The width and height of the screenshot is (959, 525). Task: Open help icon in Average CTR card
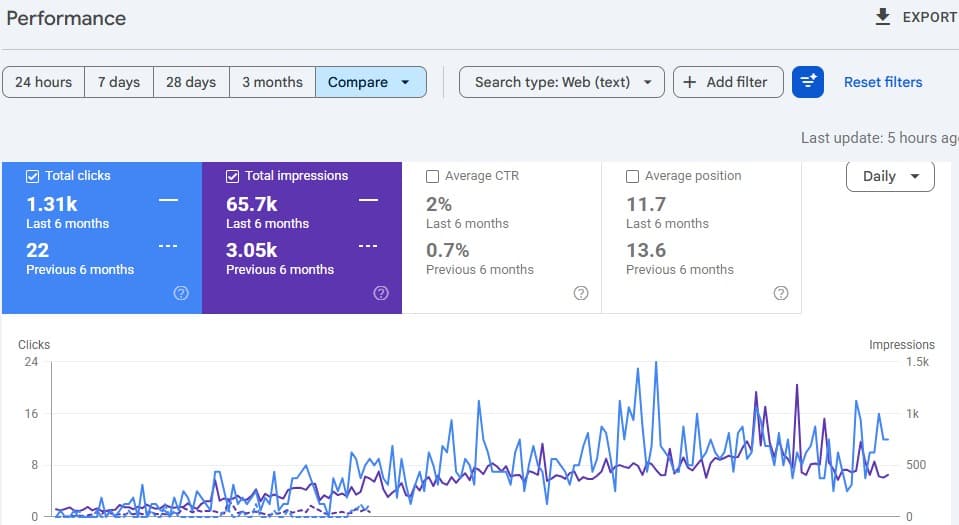[581, 293]
